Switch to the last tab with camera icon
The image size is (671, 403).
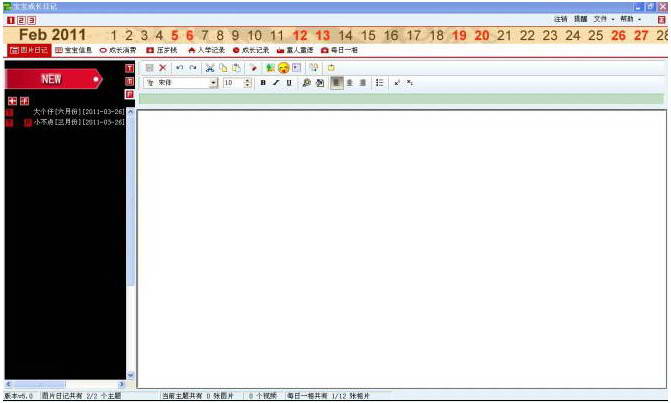[x=339, y=50]
